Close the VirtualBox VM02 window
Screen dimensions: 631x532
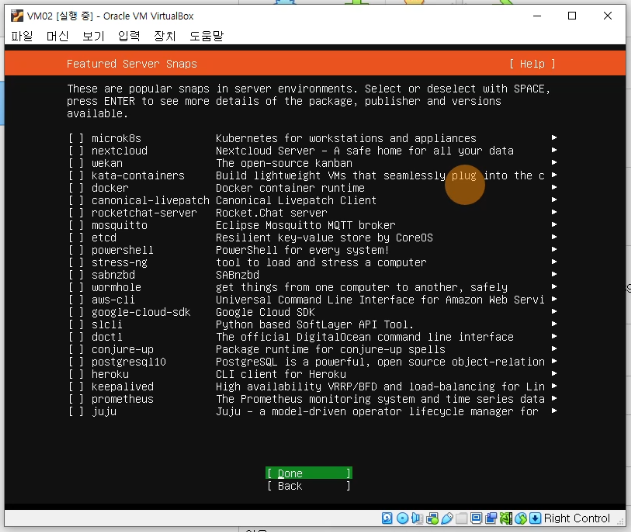608,16
